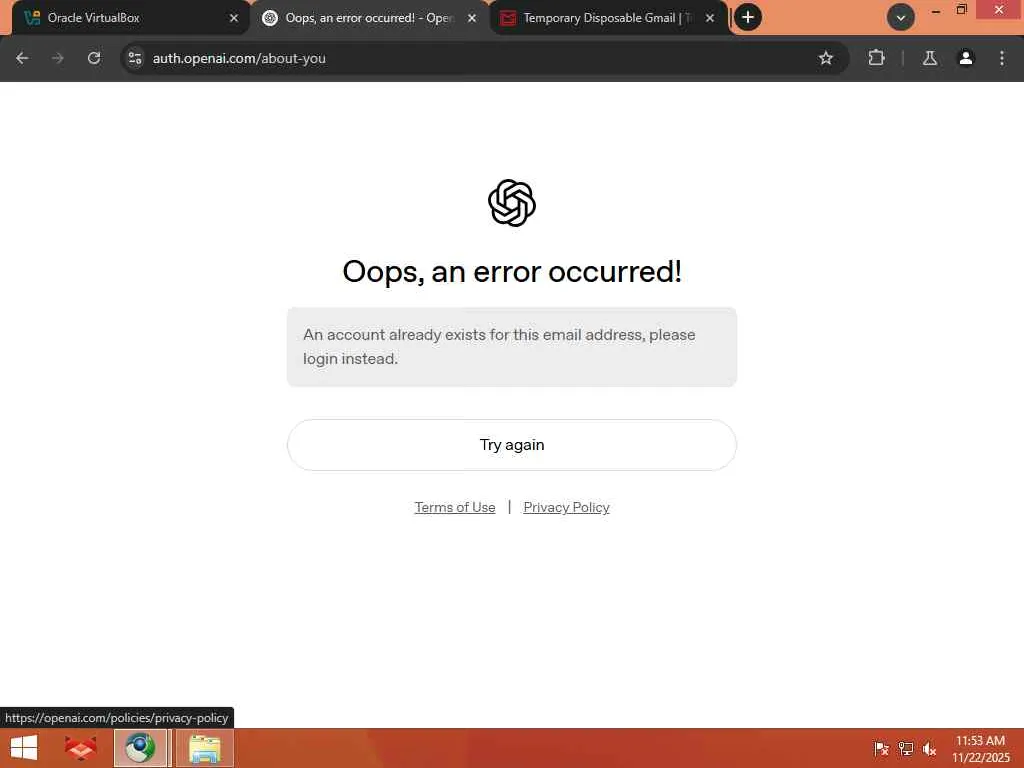Click the account already exists error message
The height and width of the screenshot is (768, 1024).
[x=511, y=347]
